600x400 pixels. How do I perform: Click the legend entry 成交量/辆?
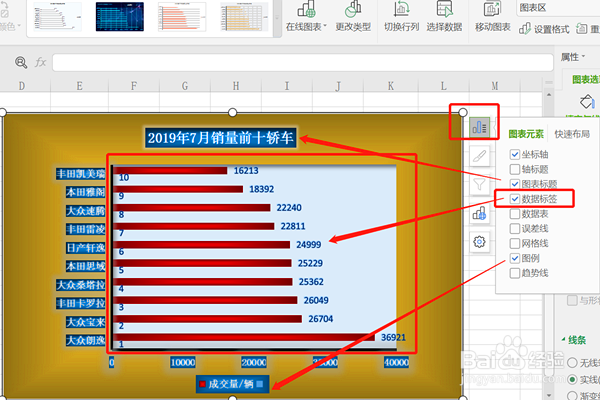pyautogui.click(x=232, y=384)
